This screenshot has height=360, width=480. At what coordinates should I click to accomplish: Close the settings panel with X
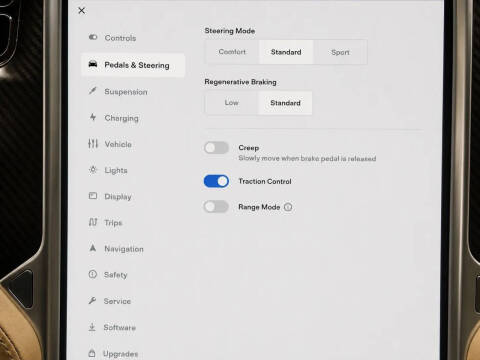click(x=81, y=11)
